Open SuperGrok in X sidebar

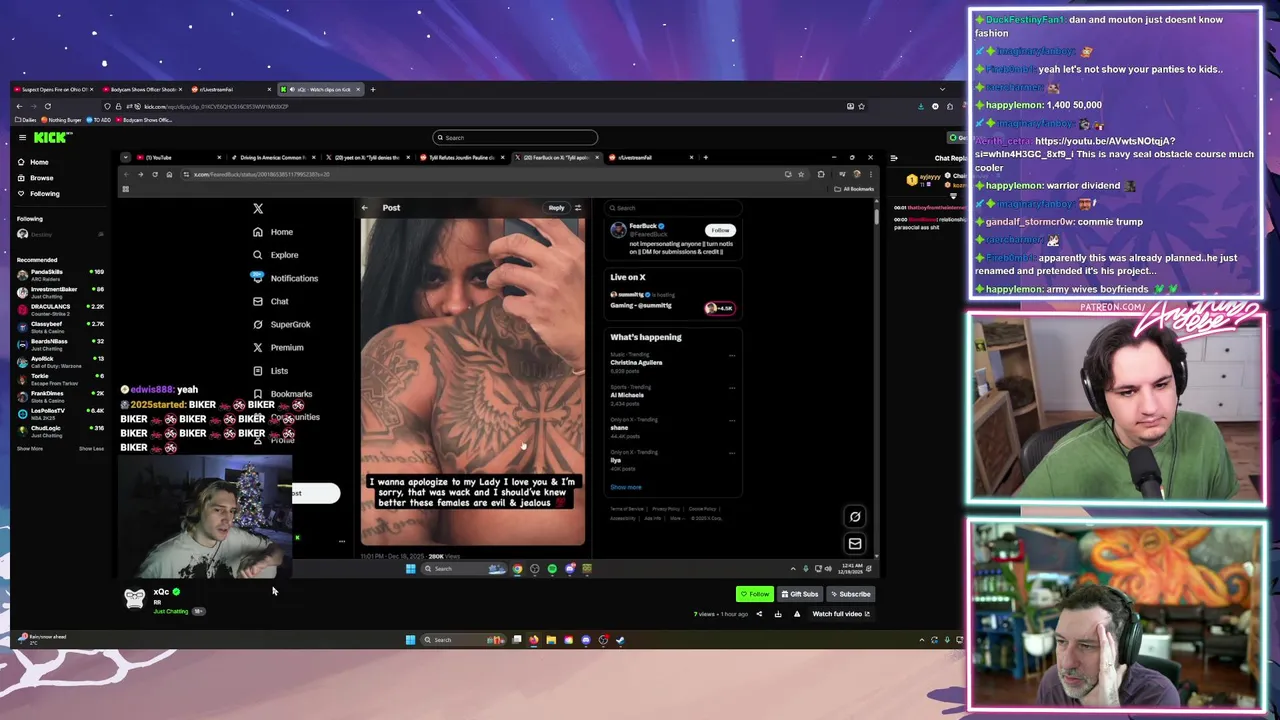tap(281, 324)
